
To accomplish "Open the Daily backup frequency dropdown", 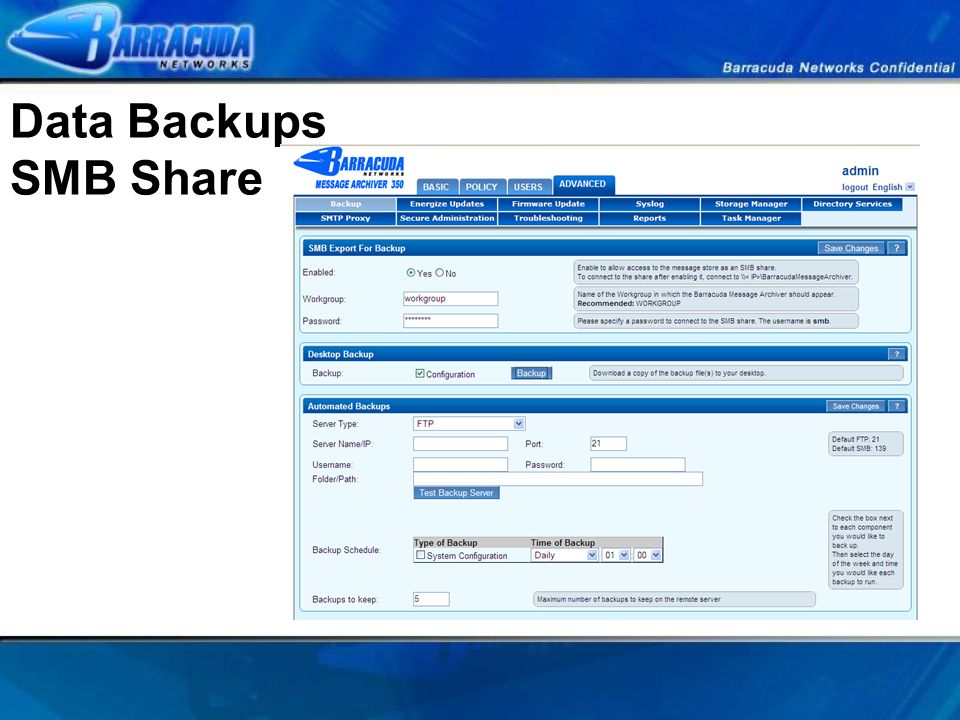I will (564, 555).
